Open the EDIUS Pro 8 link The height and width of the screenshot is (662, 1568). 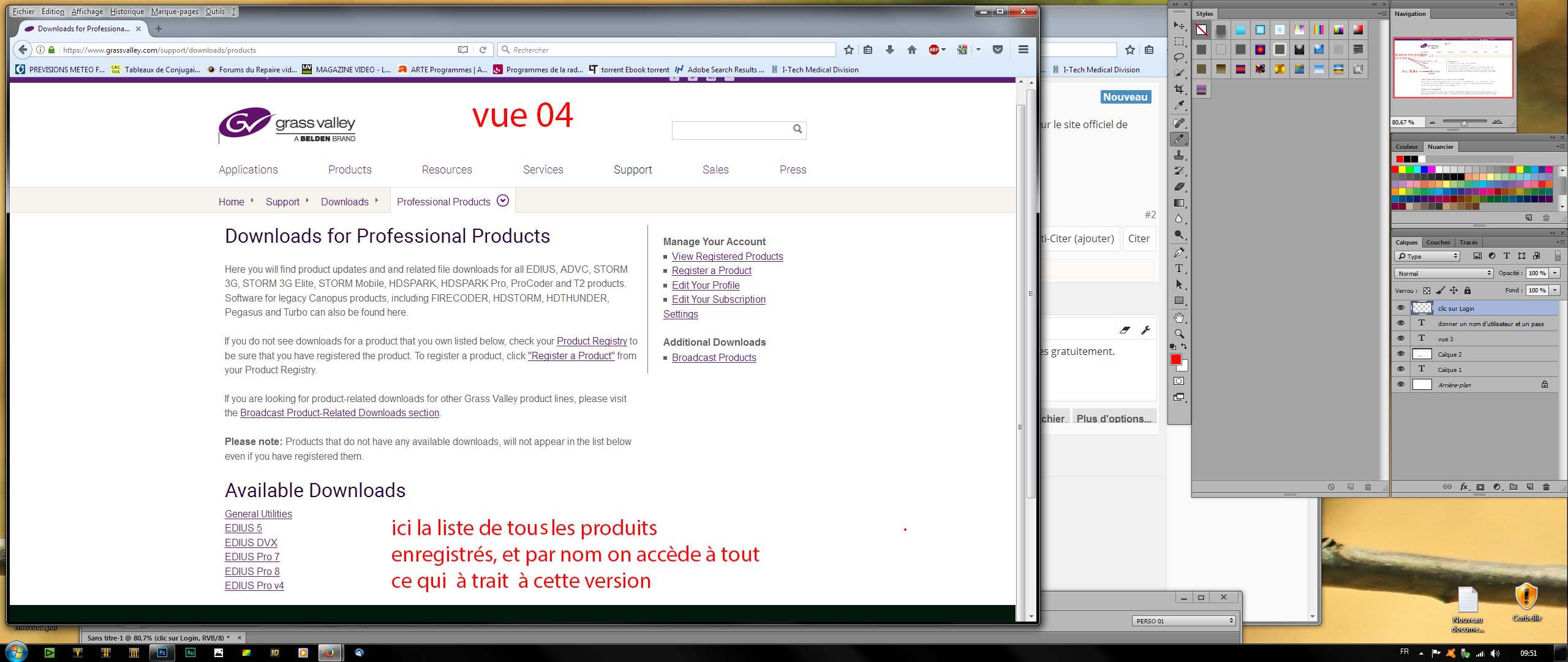pos(252,571)
